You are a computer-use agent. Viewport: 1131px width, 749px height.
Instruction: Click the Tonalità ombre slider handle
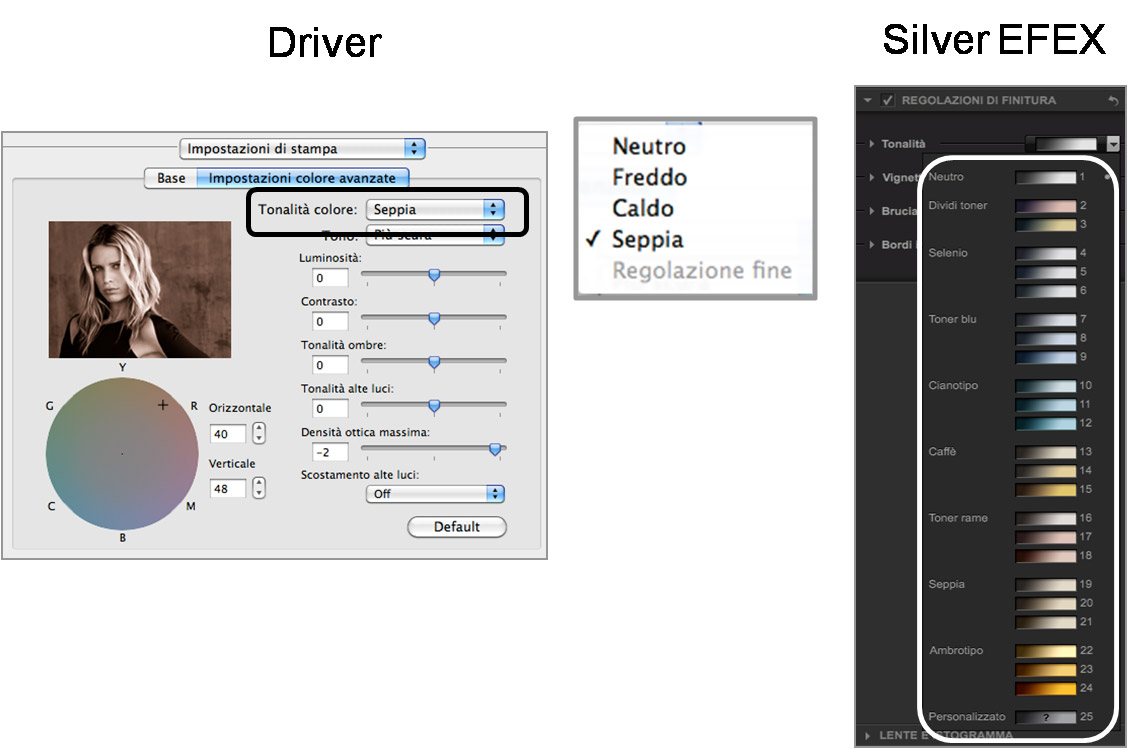coord(434,362)
